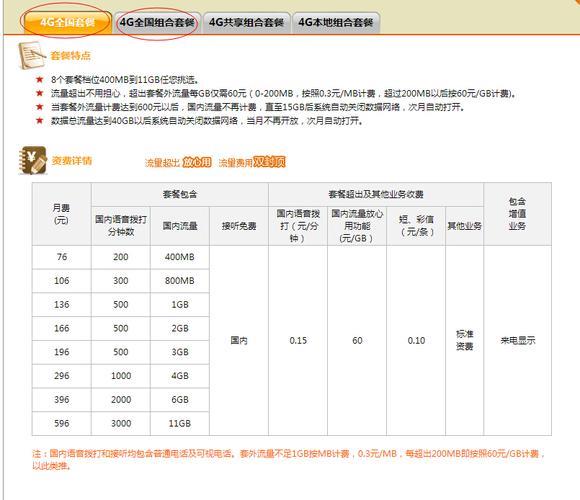The width and height of the screenshot is (580, 500).
Task: Click the 1GB data cell
Action: (180, 305)
